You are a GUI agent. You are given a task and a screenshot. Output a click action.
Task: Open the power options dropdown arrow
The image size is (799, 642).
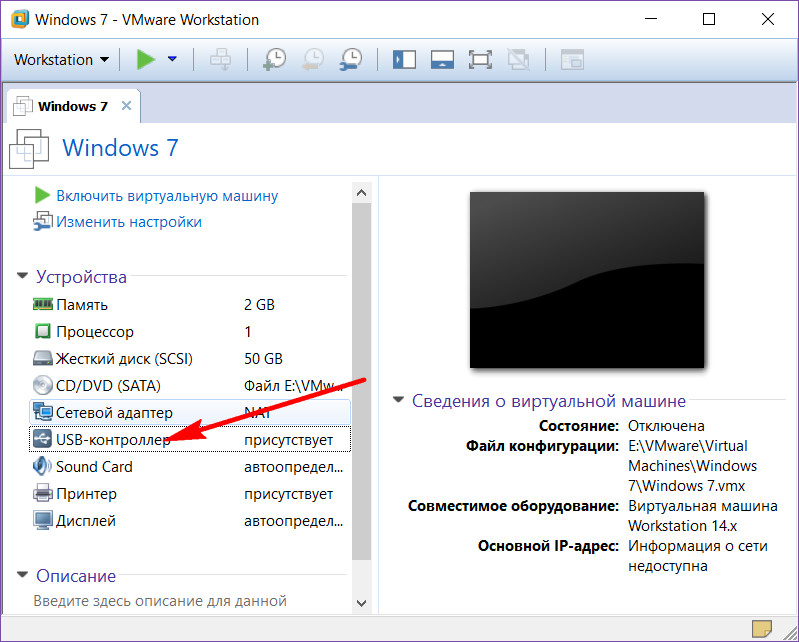[172, 60]
